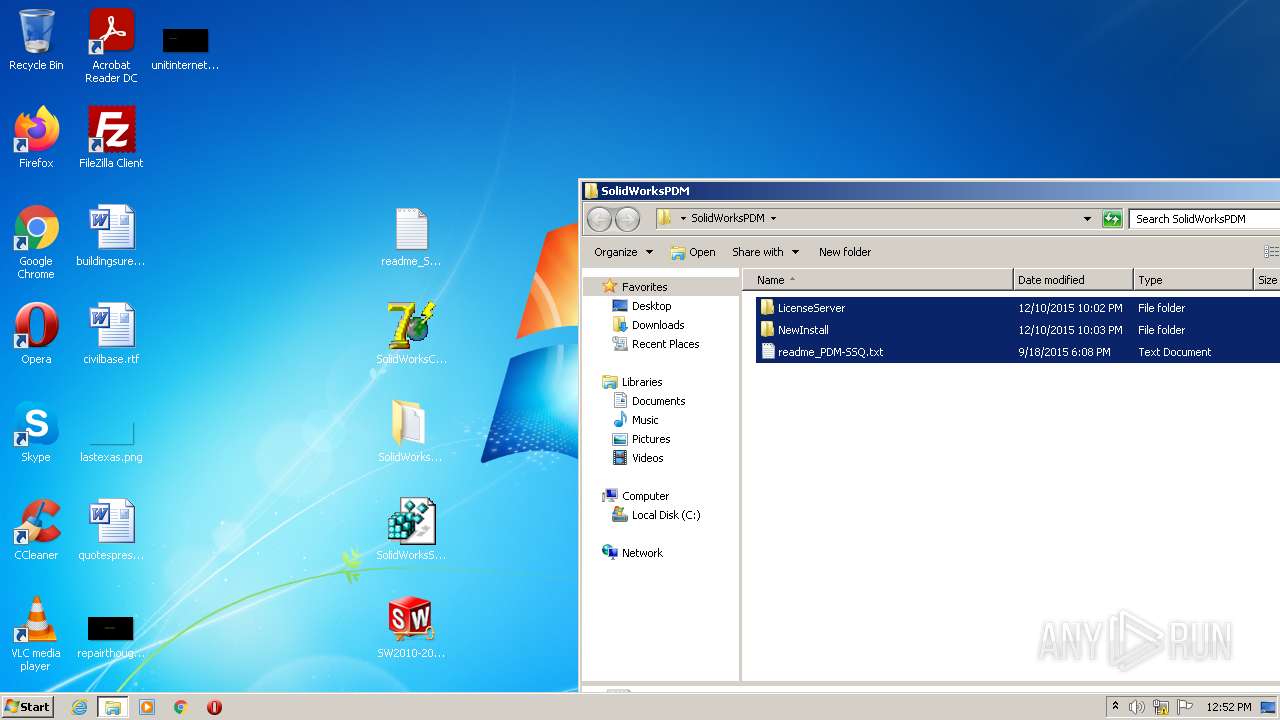
Task: Click the Opera taskbar icon
Action: tap(214, 707)
